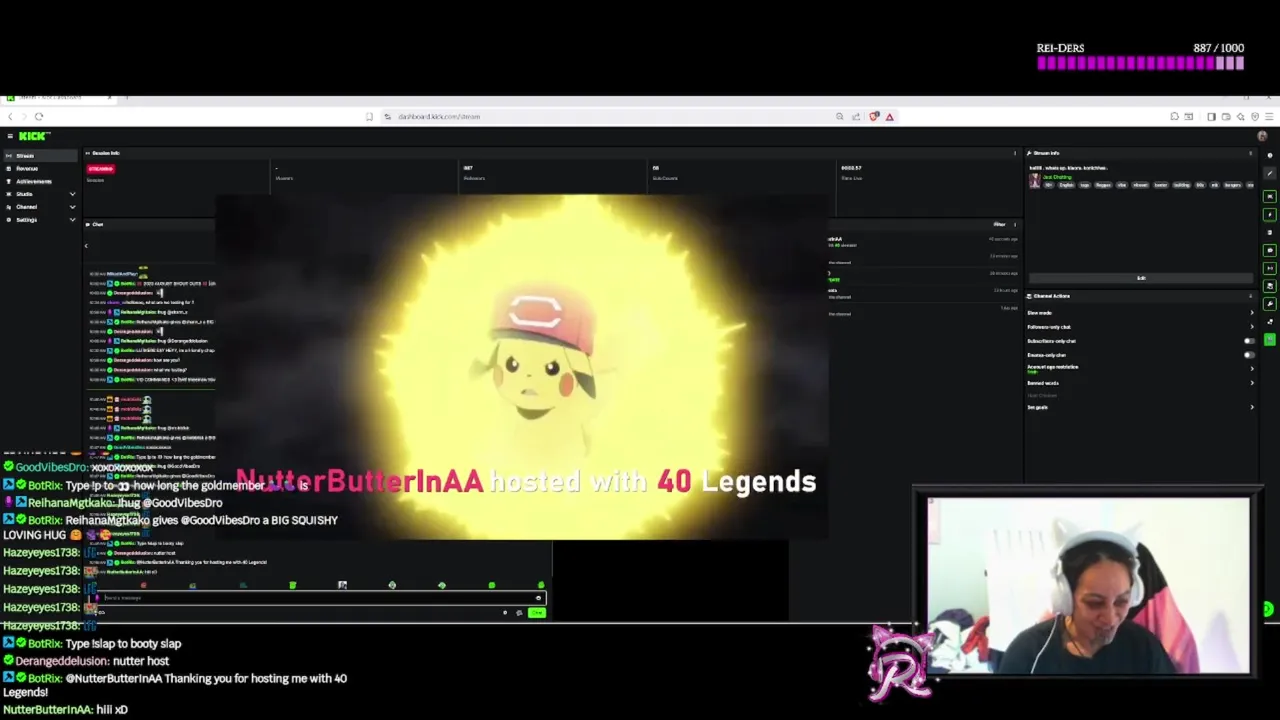Open the emote picker inside the chat message box
The image size is (1280, 720).
click(538, 598)
